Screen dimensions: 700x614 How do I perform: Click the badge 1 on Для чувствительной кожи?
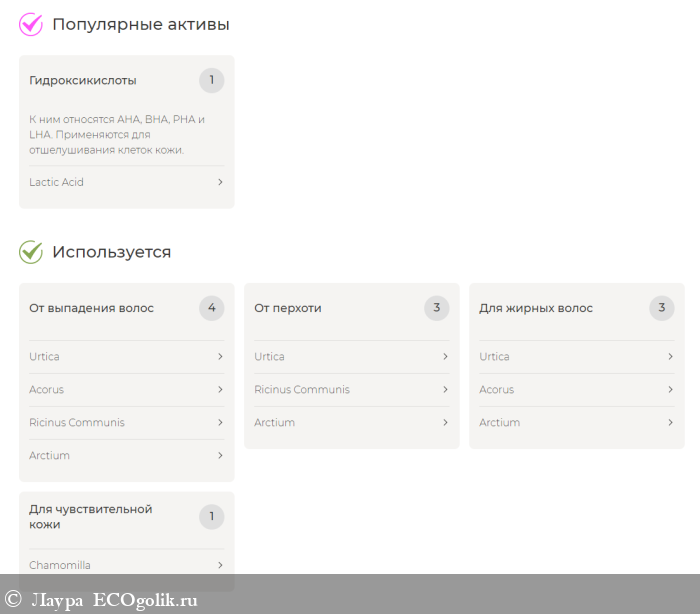[x=211, y=516]
